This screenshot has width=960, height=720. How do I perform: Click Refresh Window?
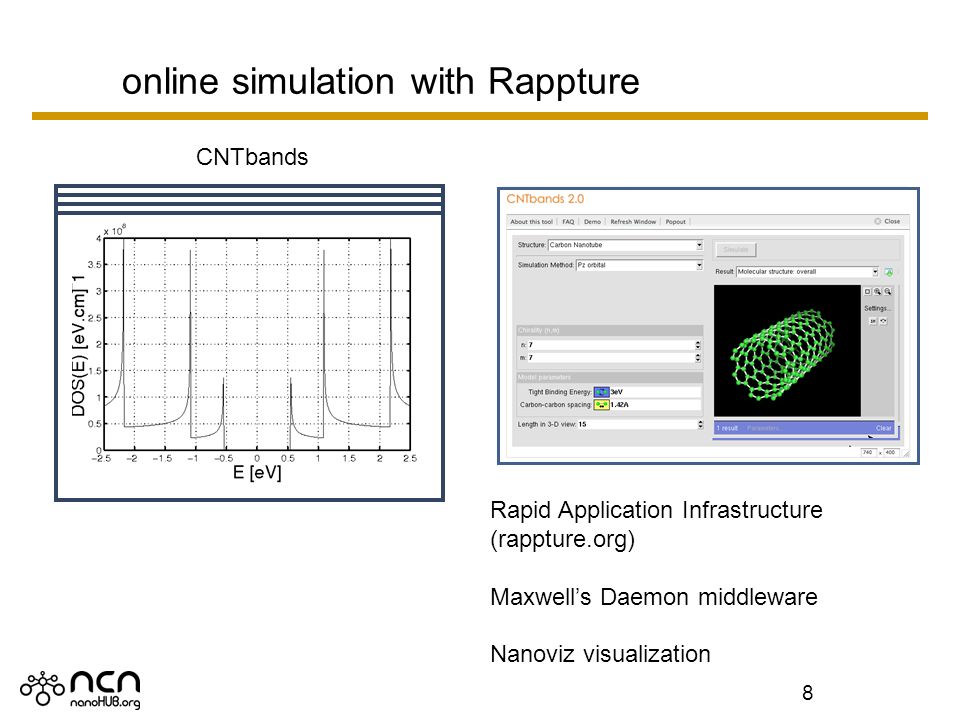pyautogui.click(x=633, y=222)
